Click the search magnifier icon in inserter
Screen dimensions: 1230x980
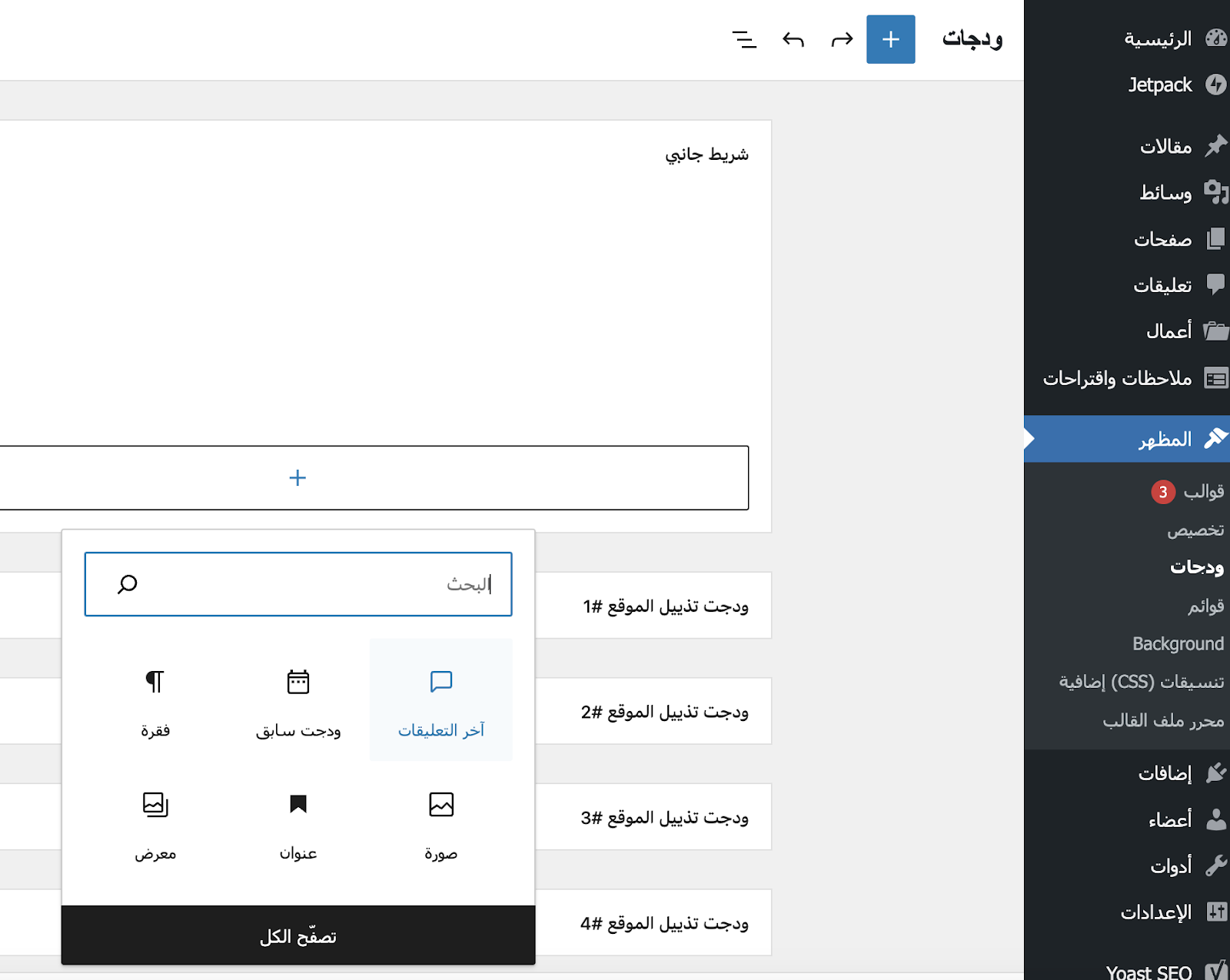[128, 584]
